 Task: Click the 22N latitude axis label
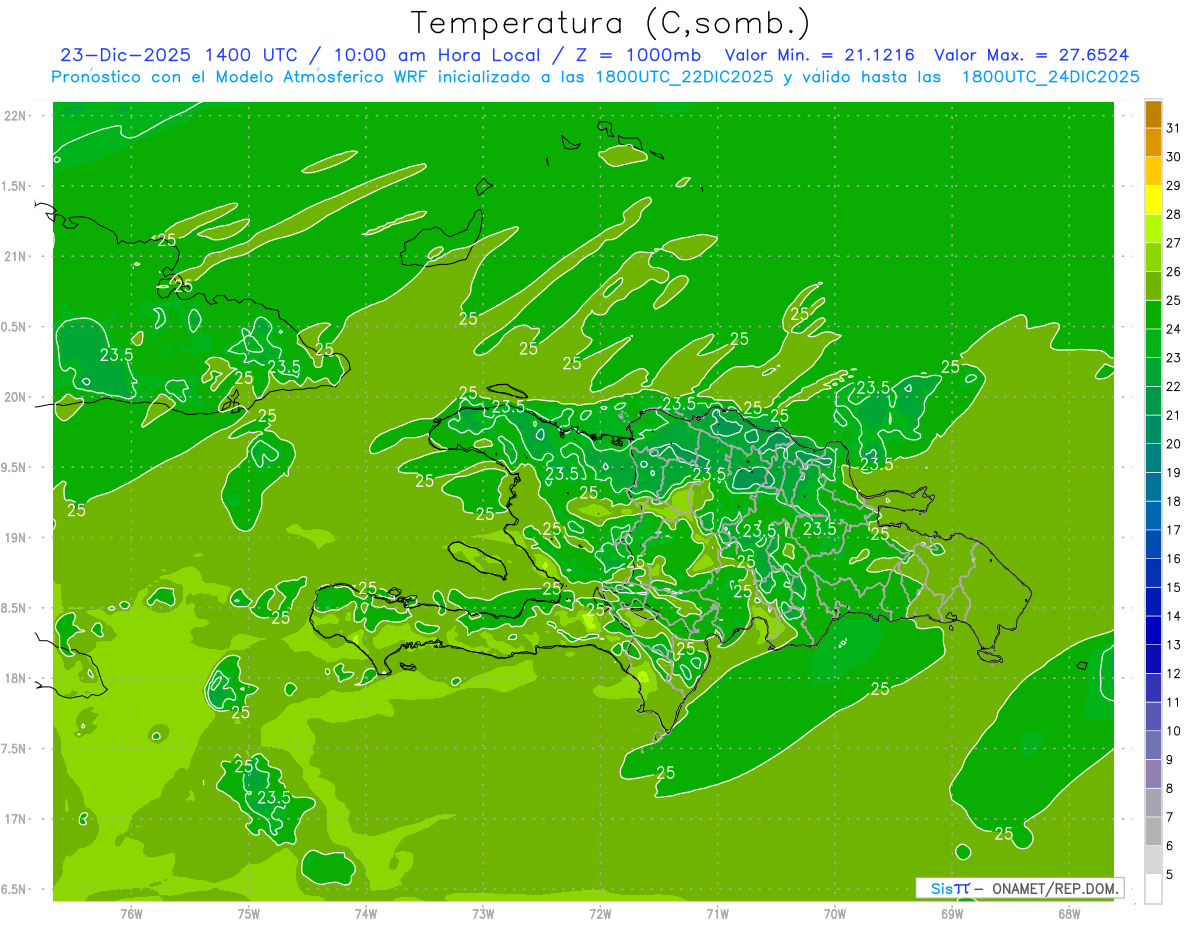click(x=15, y=116)
